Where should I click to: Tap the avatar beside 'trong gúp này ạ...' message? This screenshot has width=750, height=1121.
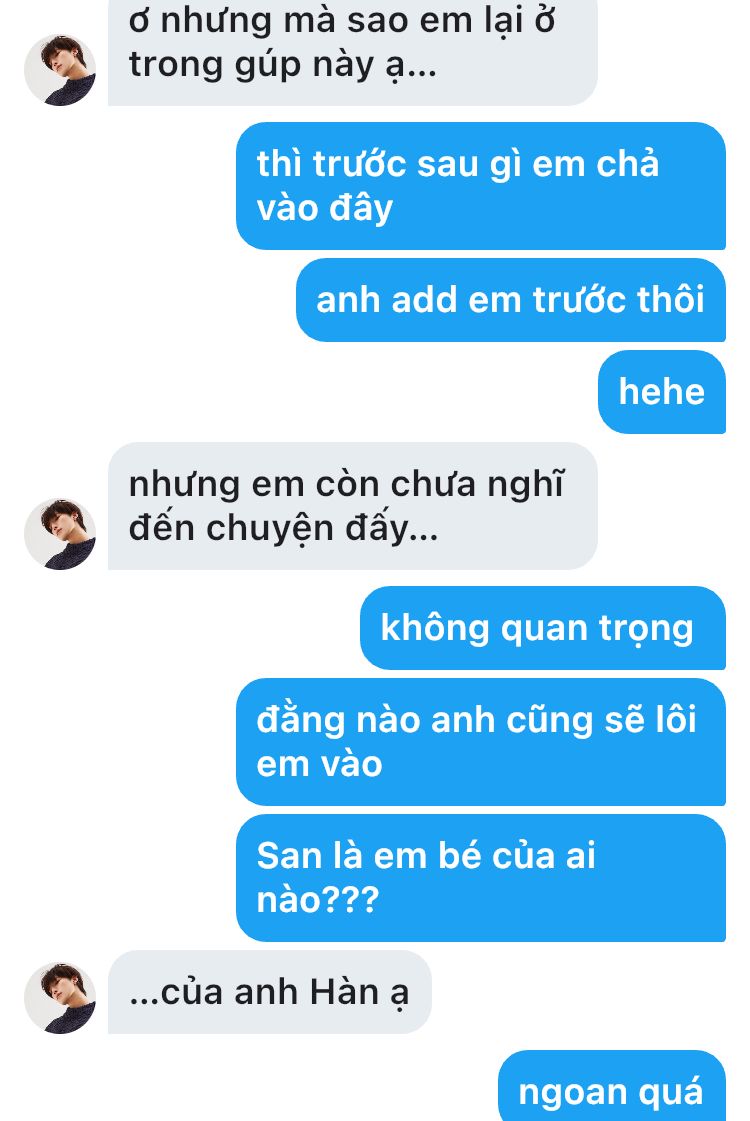[60, 69]
